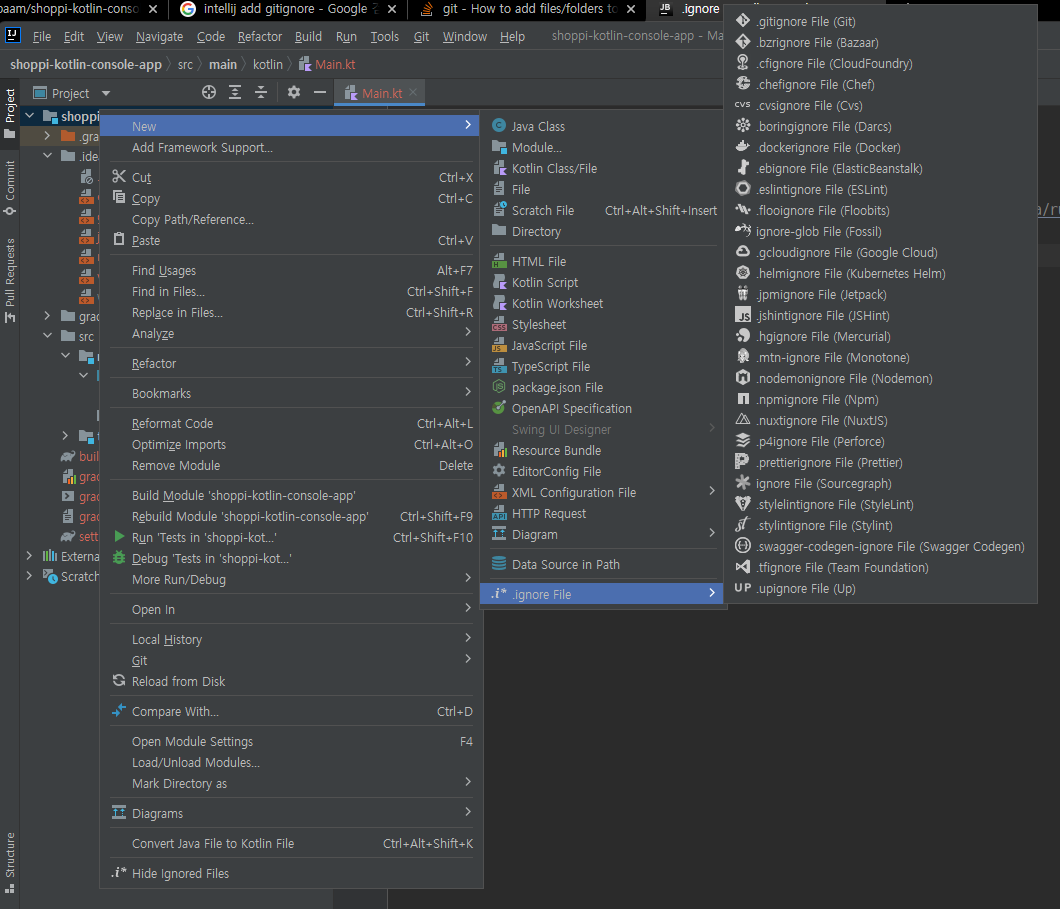Viewport: 1060px width, 909px height.
Task: Close the Main.kt editor tab
Action: click(x=413, y=92)
